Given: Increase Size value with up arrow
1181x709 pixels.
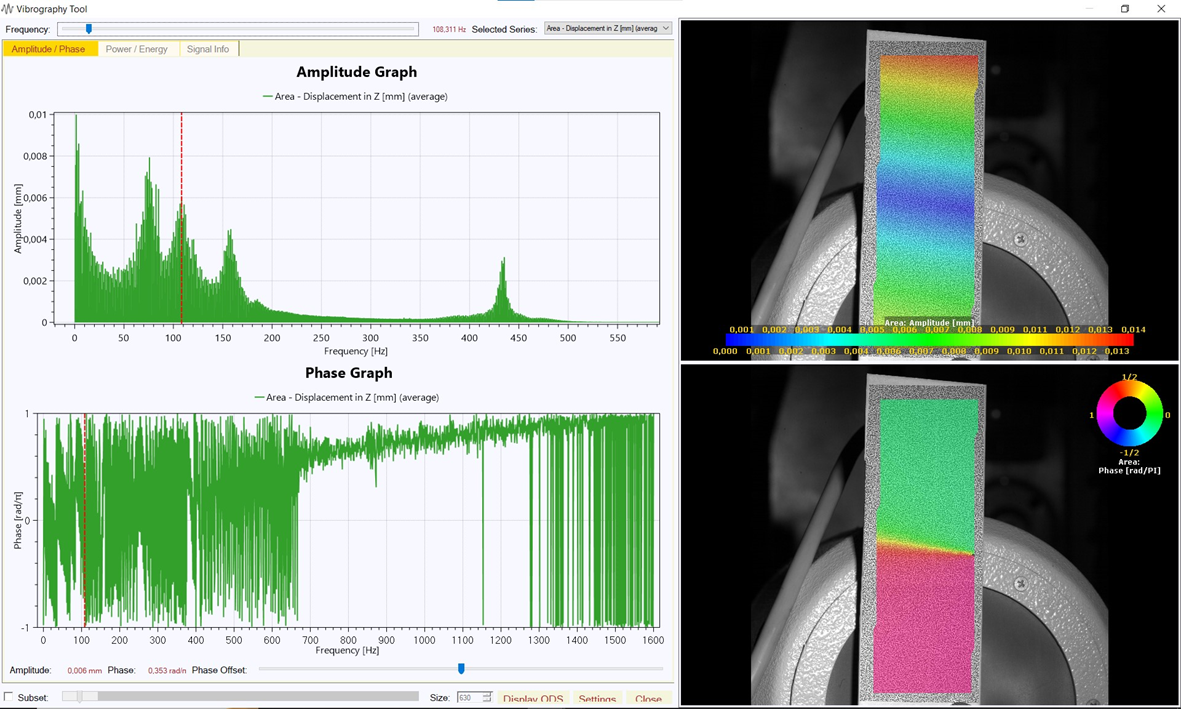Looking at the screenshot, I should (x=488, y=694).
